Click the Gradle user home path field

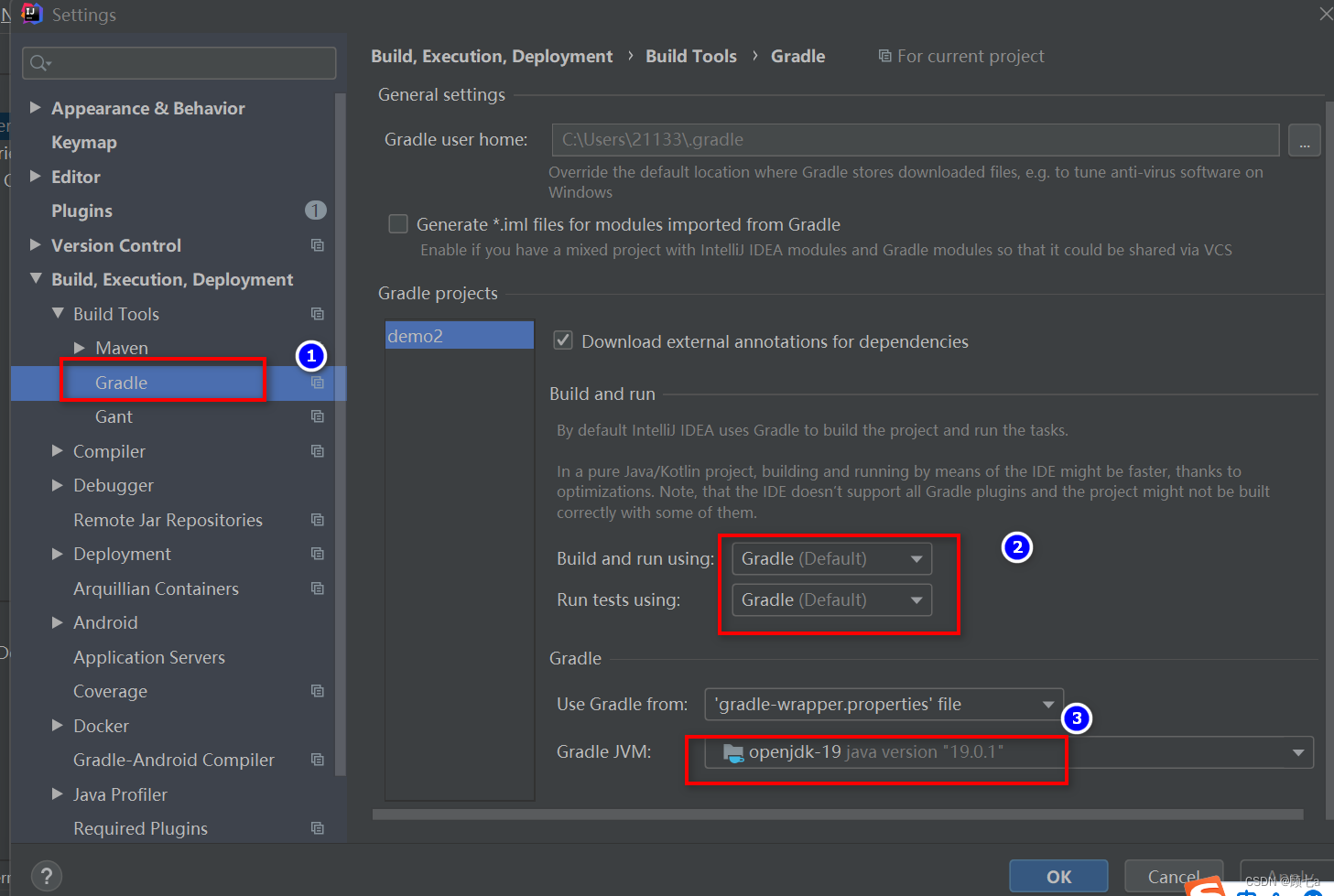[x=916, y=140]
